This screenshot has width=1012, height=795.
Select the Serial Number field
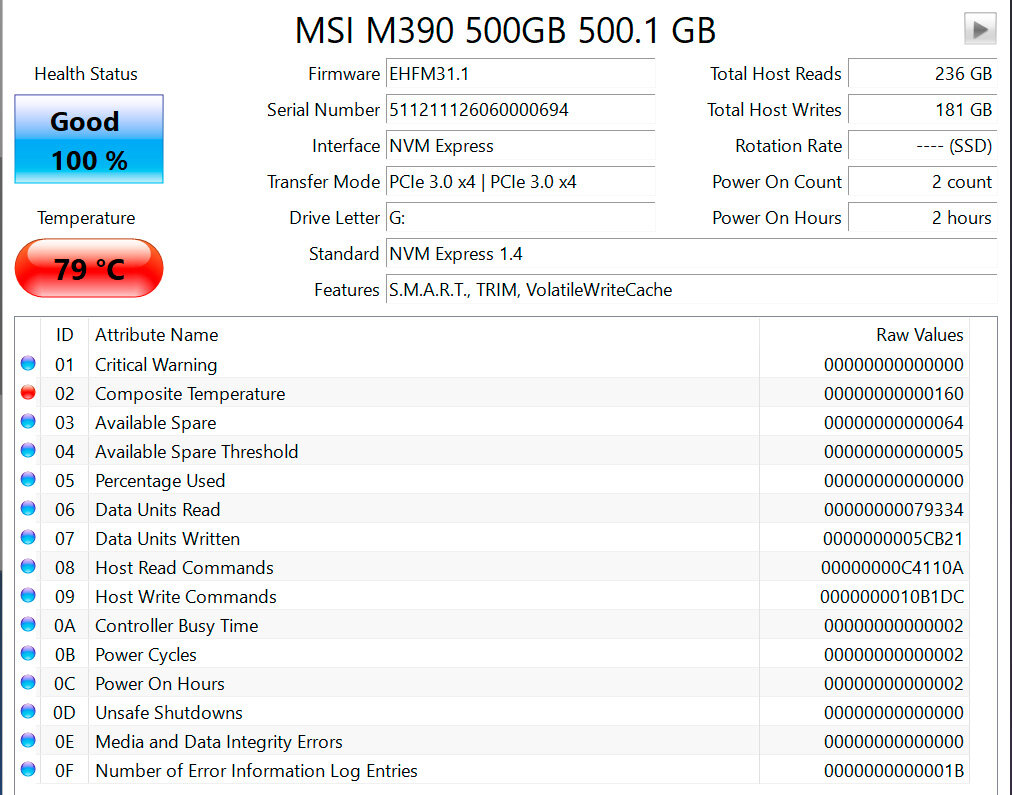click(520, 110)
